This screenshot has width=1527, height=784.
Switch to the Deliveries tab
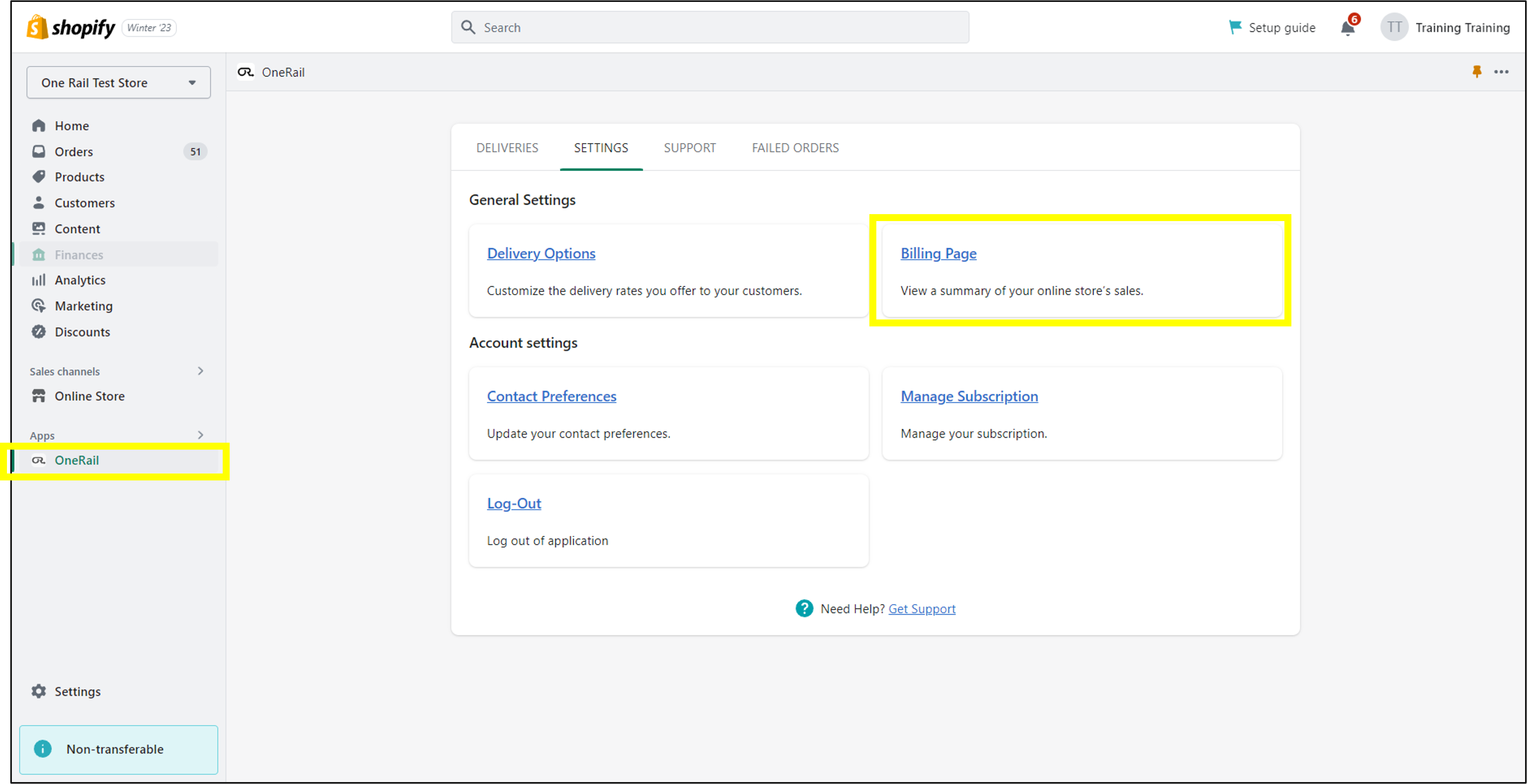point(507,148)
